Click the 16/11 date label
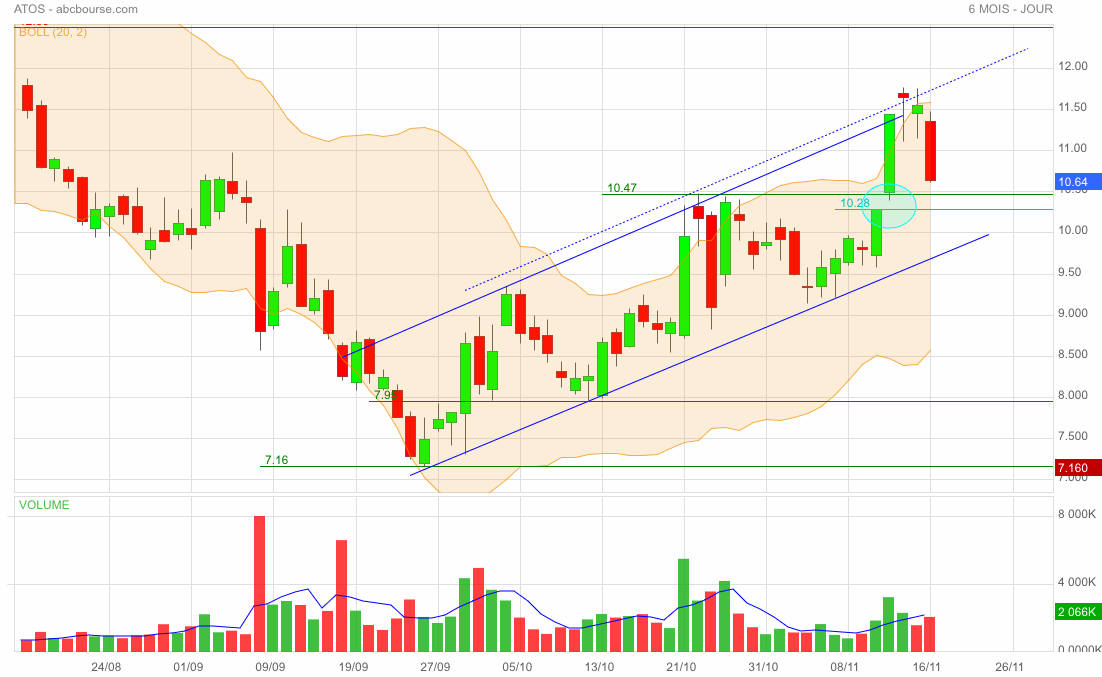Viewport: 1102px width, 677px height. click(927, 667)
